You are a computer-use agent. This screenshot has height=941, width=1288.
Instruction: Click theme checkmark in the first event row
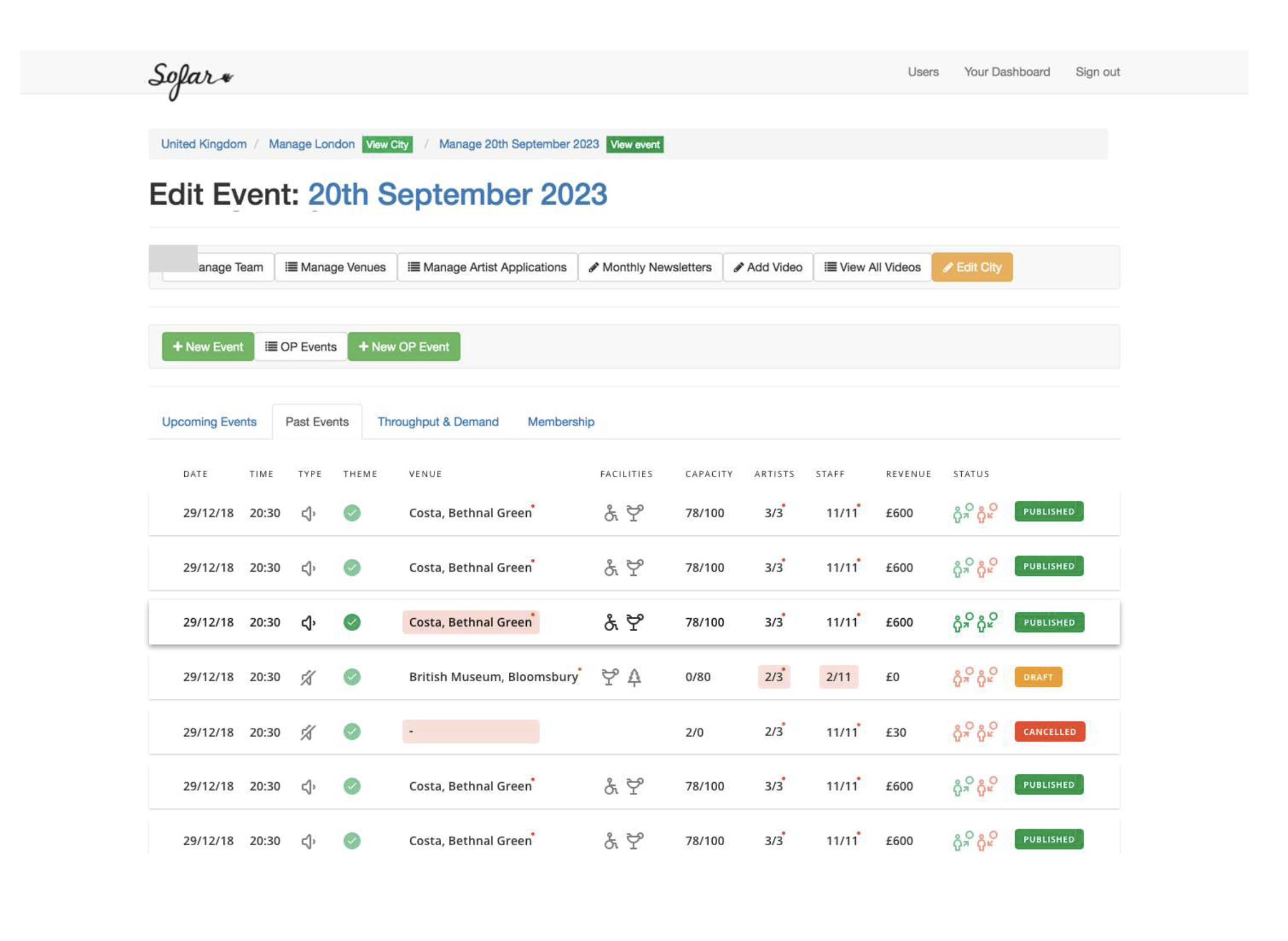(x=352, y=513)
